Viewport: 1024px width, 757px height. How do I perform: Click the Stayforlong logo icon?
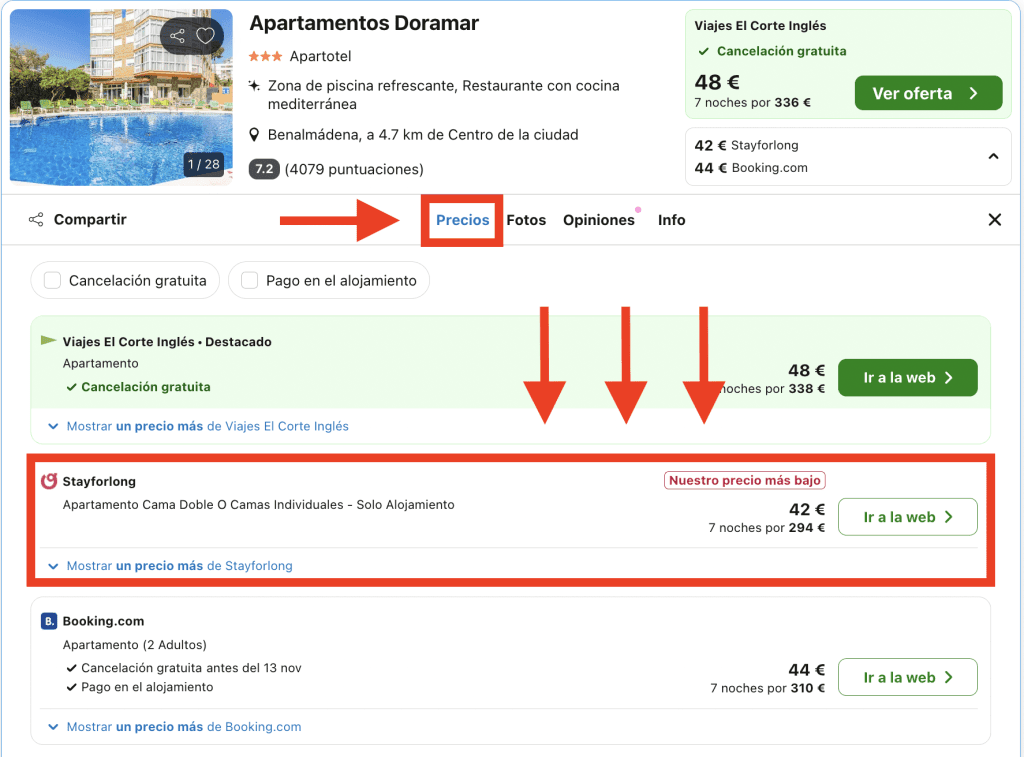pos(49,481)
